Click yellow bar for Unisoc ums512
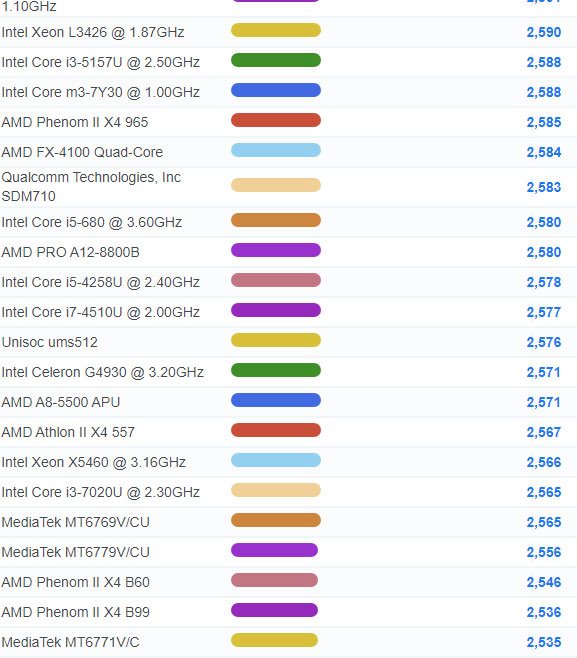 (276, 340)
